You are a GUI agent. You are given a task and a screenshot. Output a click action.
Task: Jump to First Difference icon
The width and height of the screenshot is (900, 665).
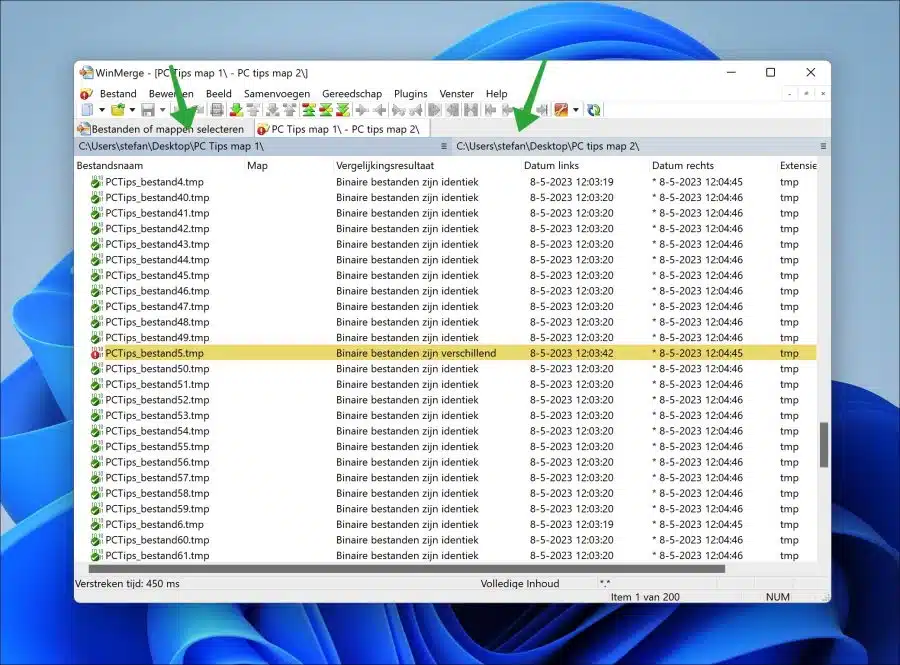309,110
